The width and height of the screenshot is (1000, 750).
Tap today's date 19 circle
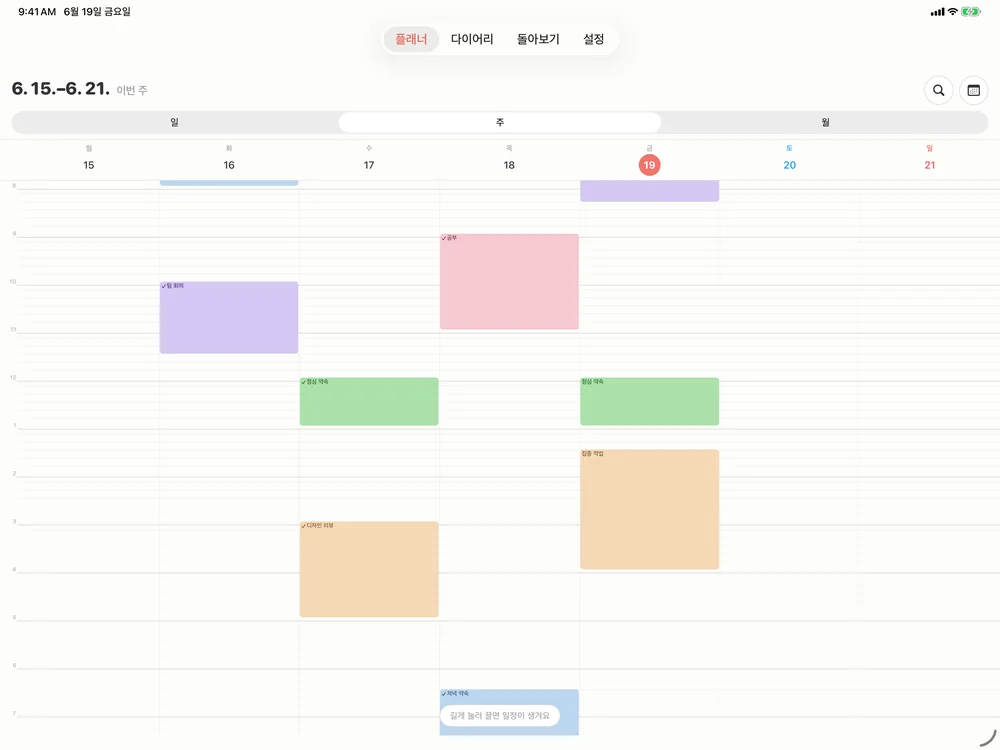(x=649, y=165)
